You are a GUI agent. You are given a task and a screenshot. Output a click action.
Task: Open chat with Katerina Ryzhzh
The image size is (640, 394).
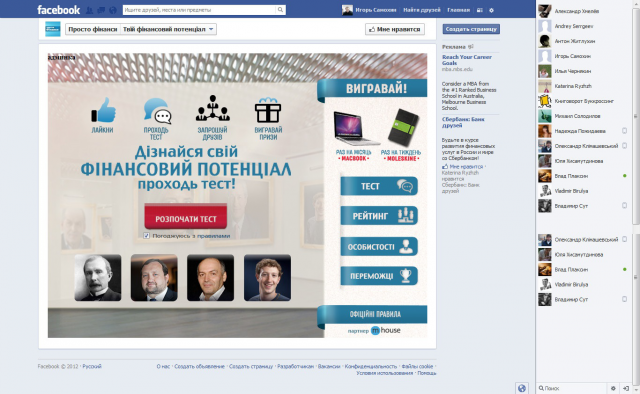(x=584, y=86)
